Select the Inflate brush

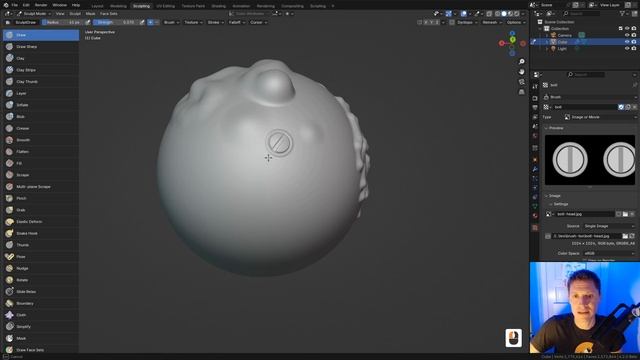41,105
